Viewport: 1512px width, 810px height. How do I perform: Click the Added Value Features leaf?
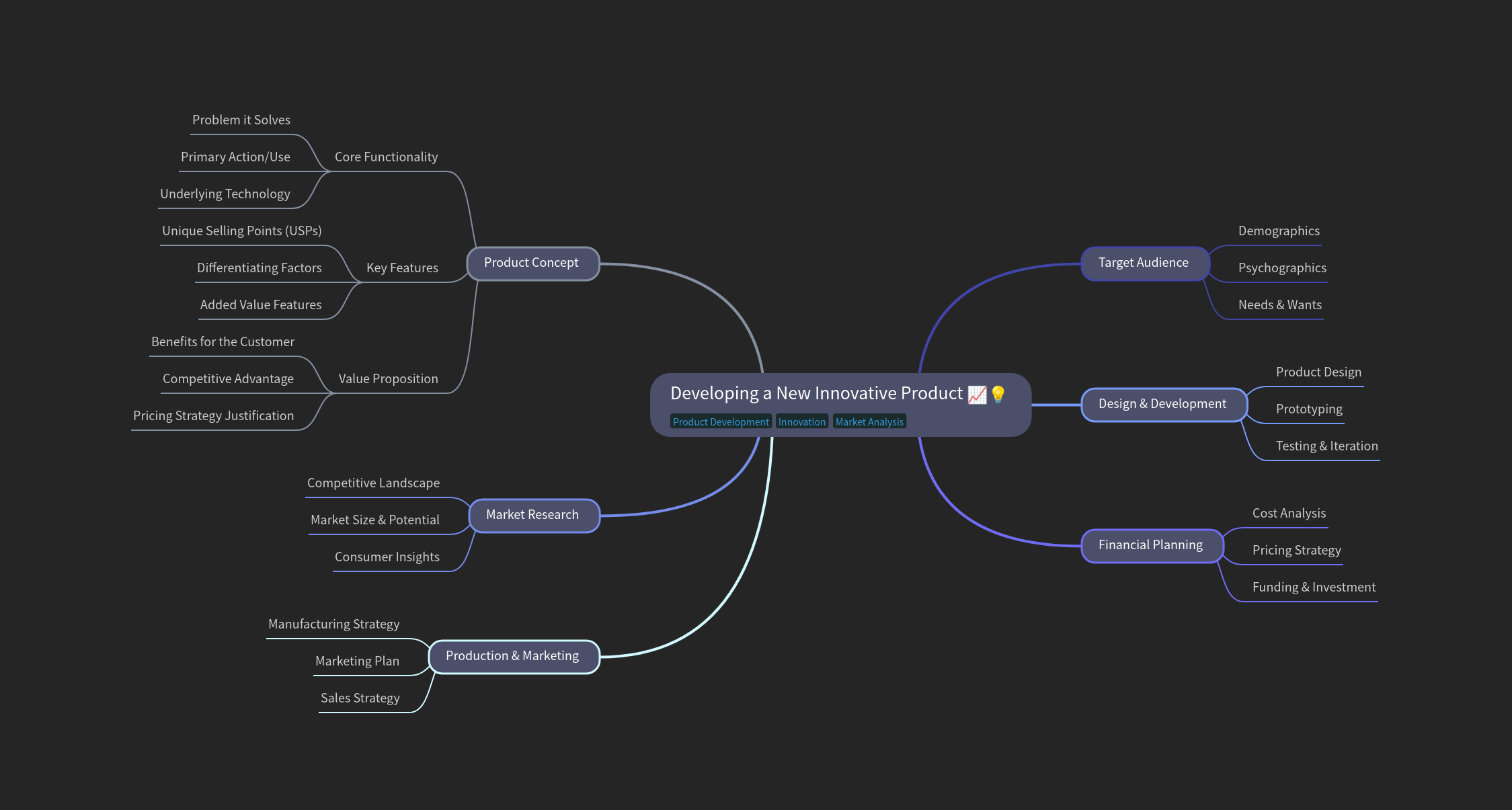point(261,305)
